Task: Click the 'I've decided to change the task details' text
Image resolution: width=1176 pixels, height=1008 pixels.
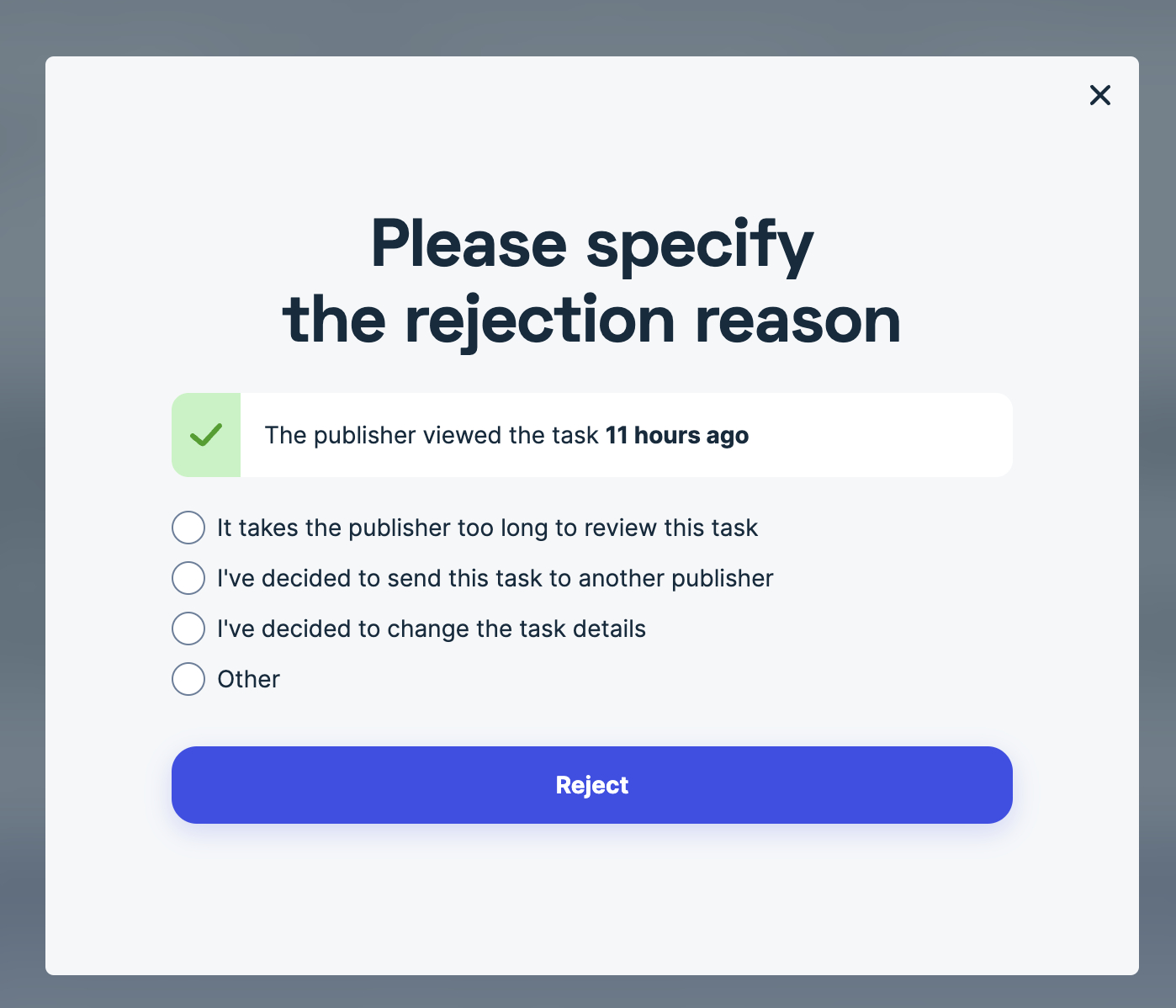Action: coord(431,629)
